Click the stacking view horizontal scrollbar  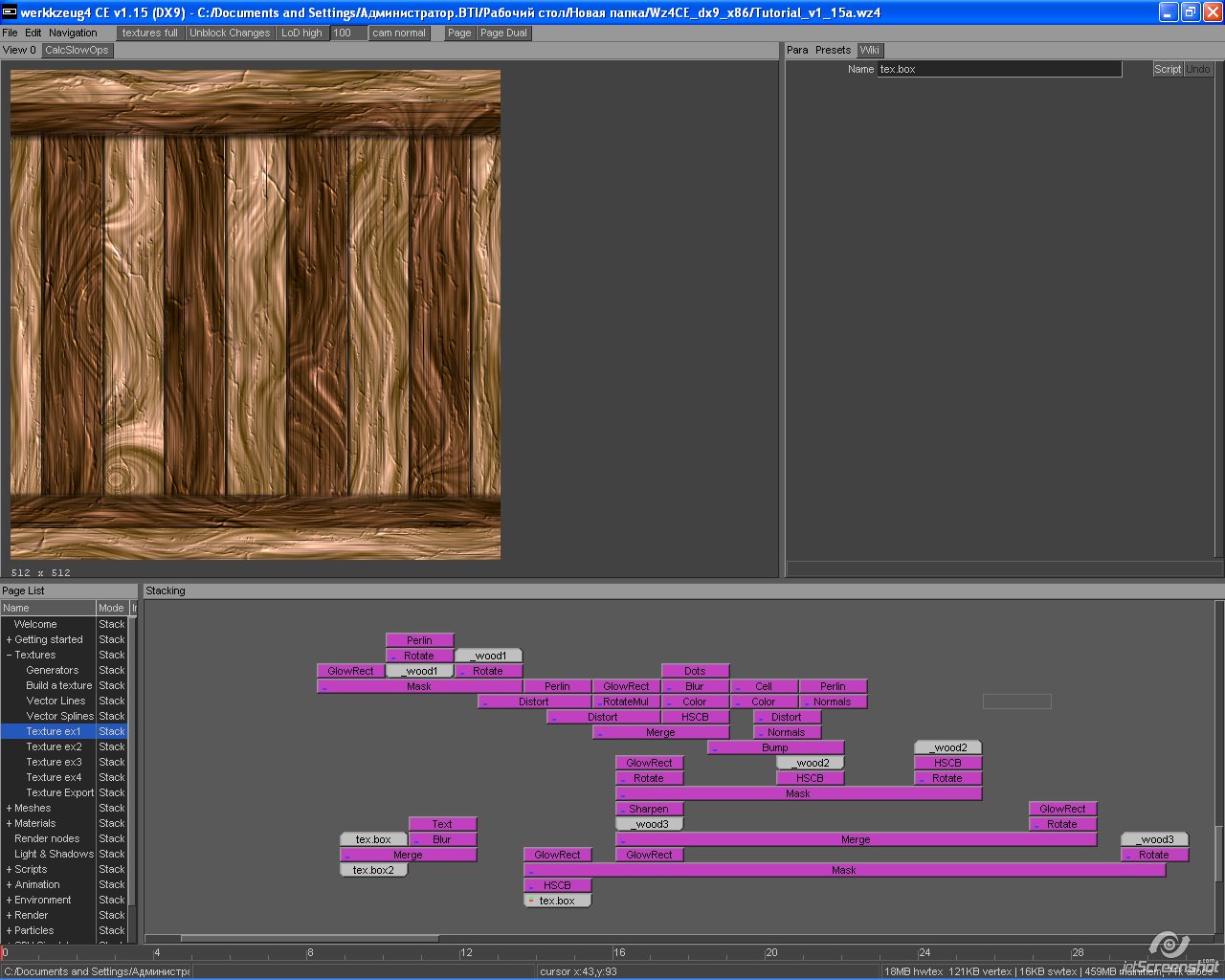[308, 938]
